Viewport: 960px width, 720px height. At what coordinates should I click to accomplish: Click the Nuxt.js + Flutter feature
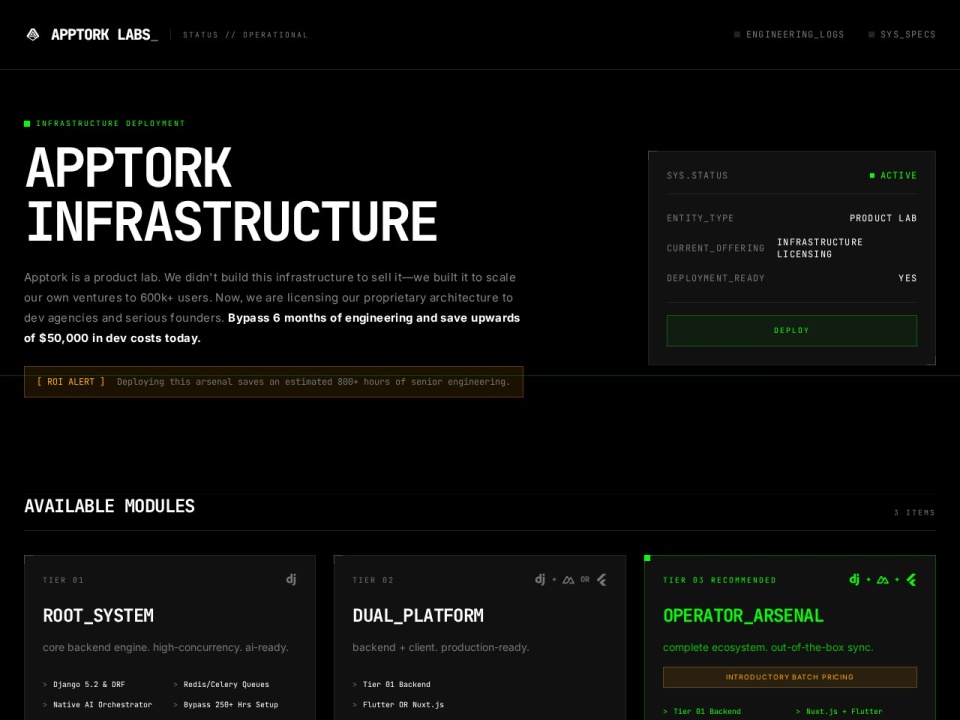point(844,711)
